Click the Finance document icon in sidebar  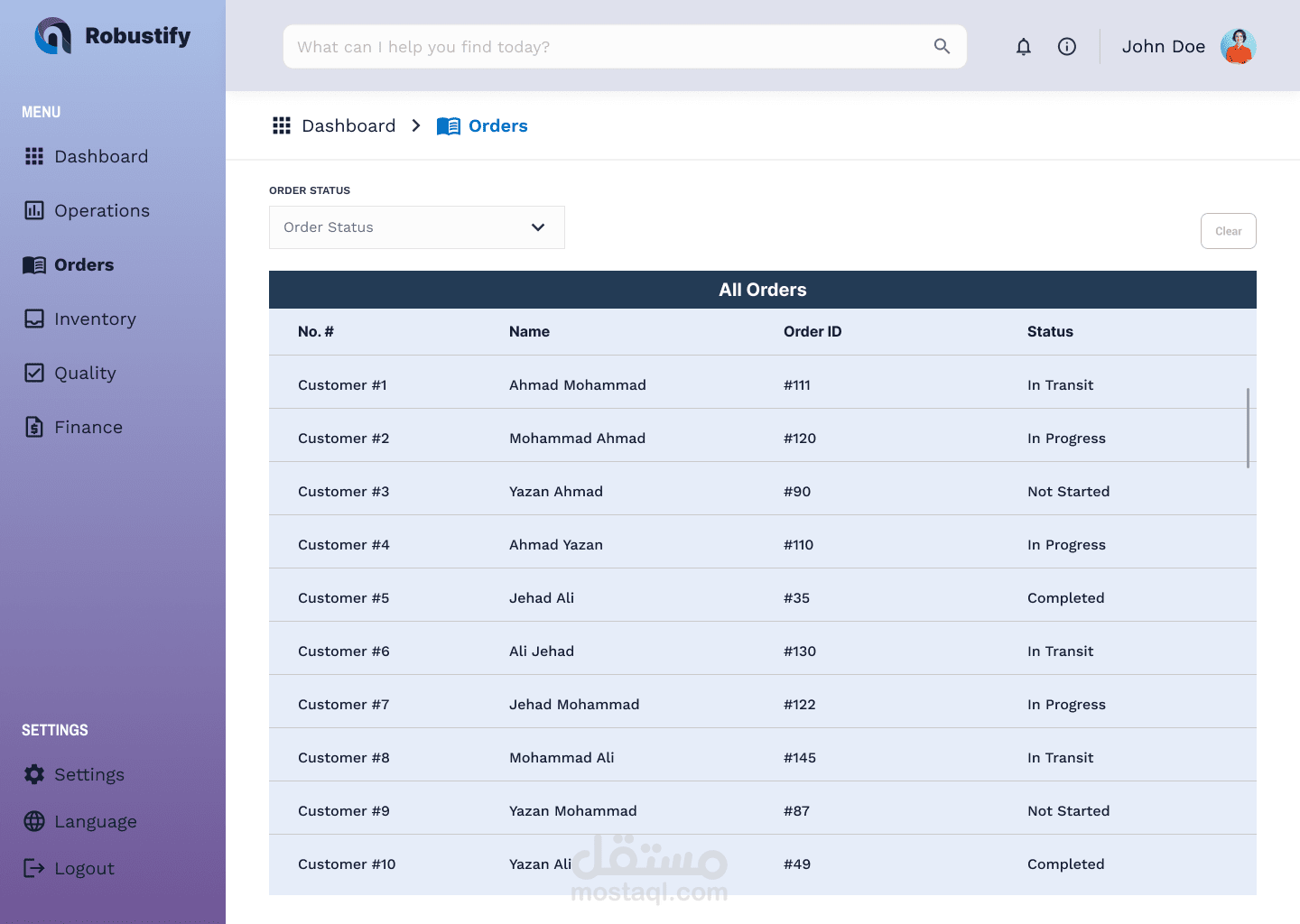coord(34,427)
